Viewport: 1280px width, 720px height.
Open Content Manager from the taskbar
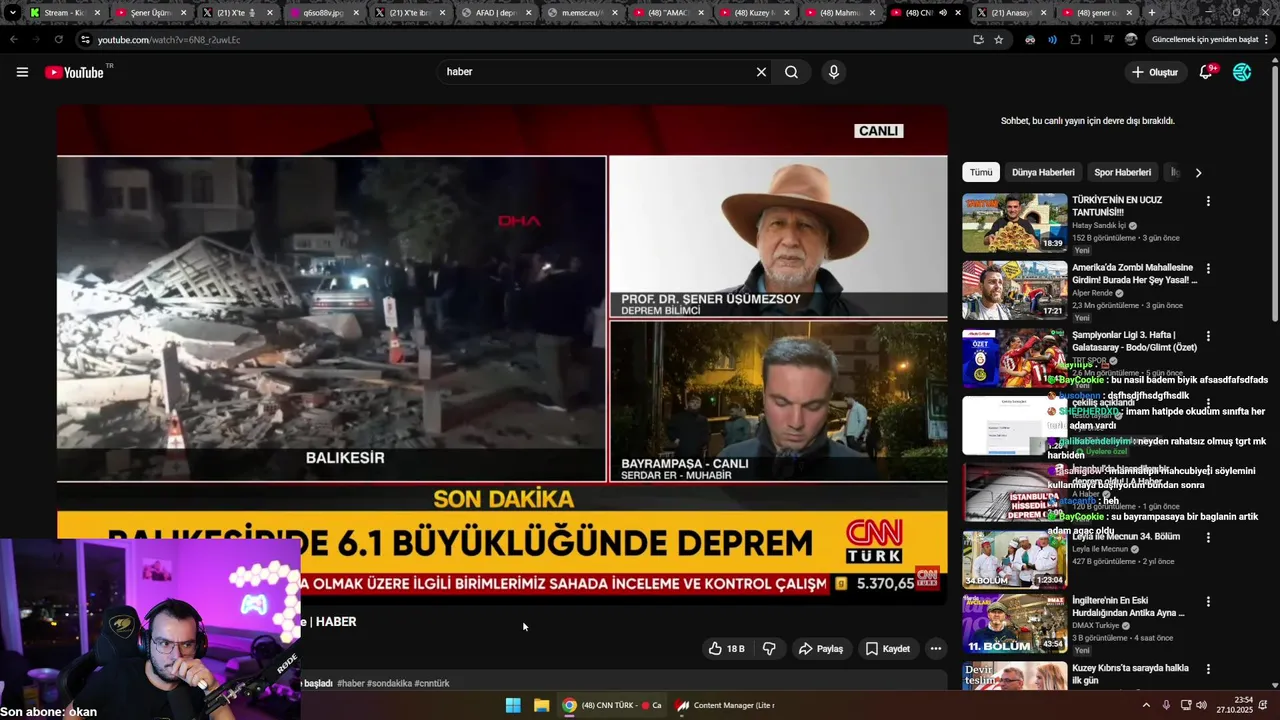coord(726,705)
